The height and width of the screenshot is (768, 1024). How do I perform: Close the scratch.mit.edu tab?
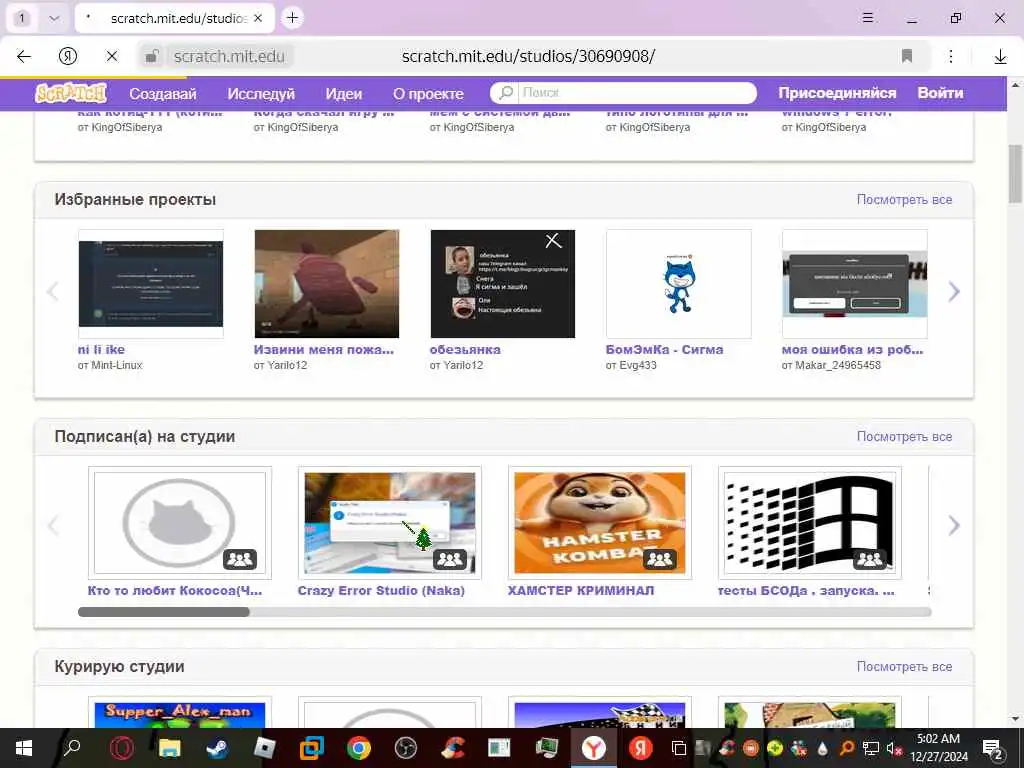pyautogui.click(x=258, y=18)
